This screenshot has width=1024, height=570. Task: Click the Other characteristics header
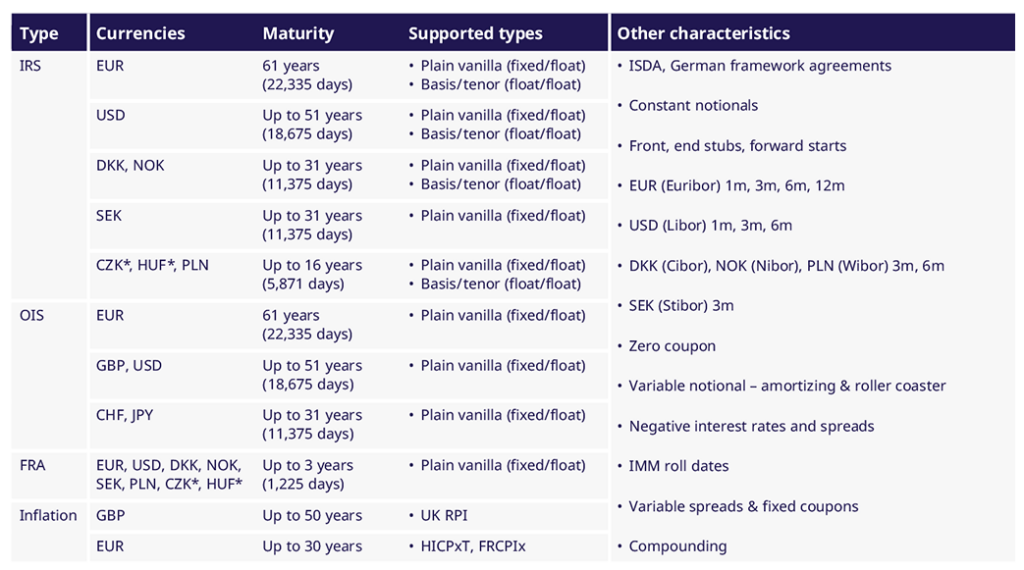(x=703, y=33)
